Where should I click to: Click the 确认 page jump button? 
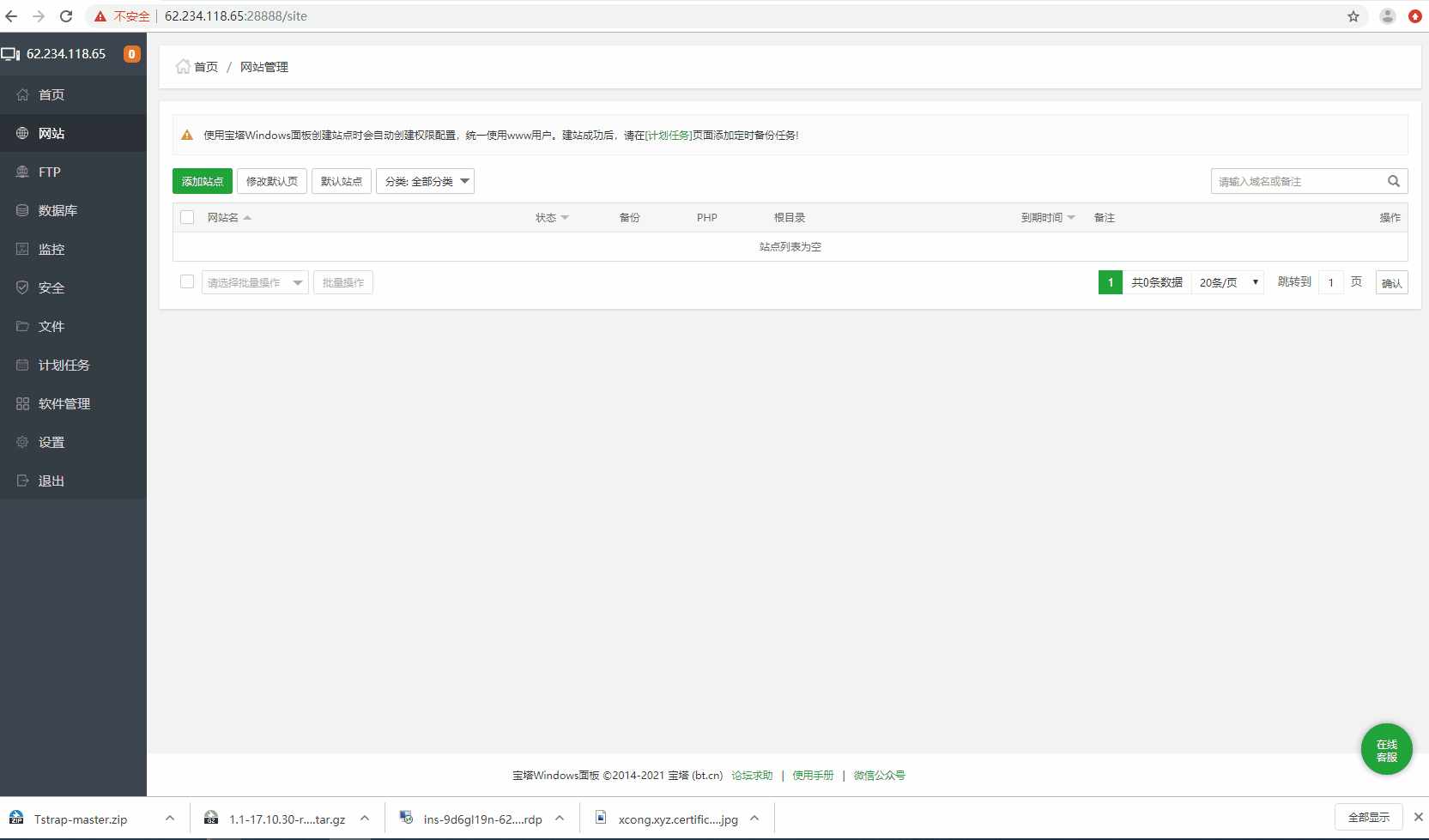(1392, 282)
